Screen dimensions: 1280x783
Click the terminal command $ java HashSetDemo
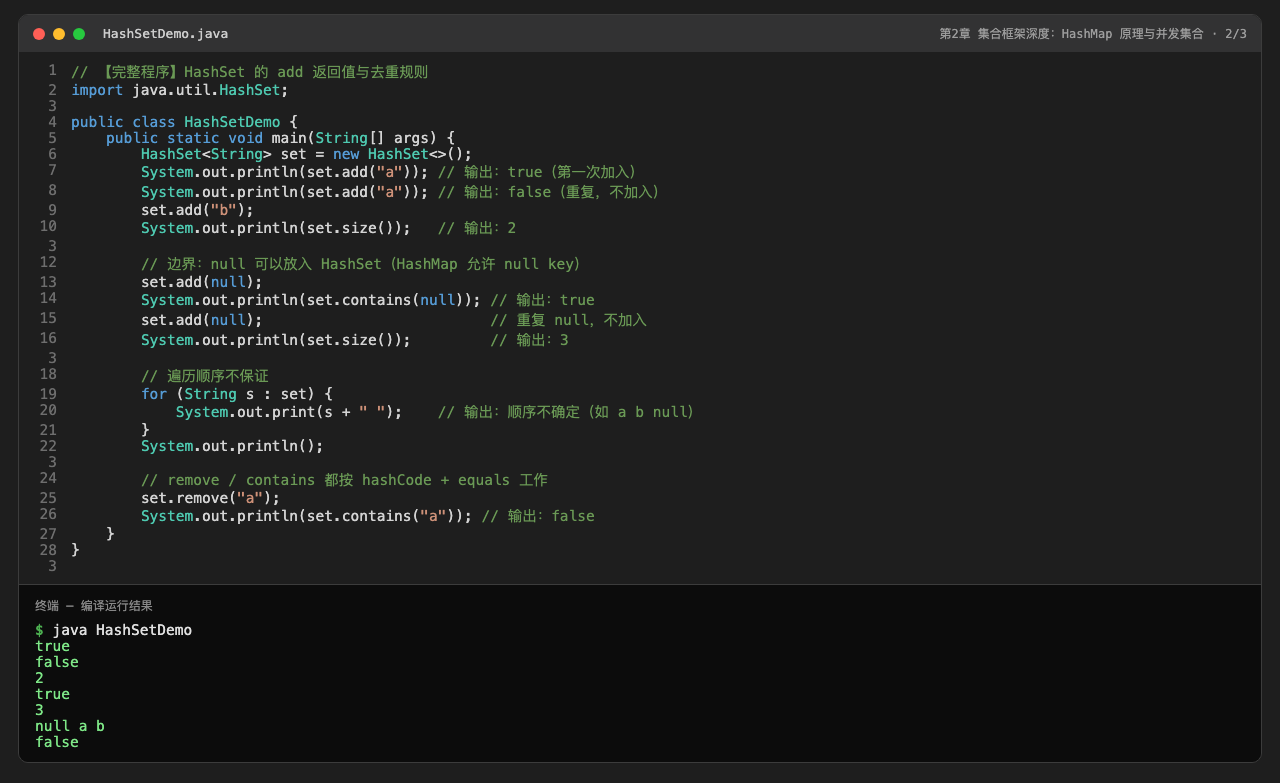pos(114,630)
